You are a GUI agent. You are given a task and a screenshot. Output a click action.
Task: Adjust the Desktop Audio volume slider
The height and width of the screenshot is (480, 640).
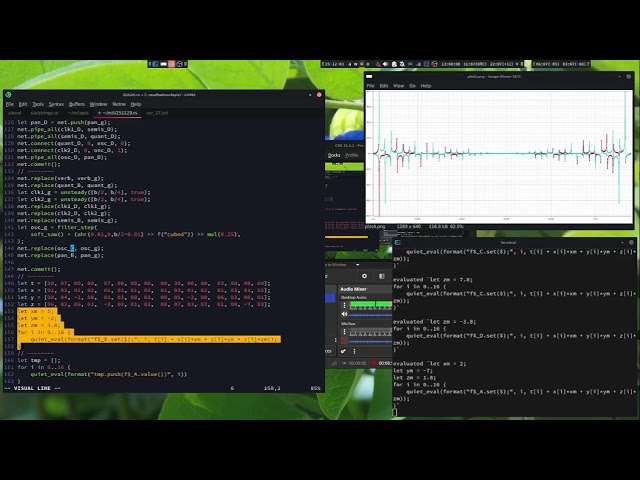click(370, 316)
